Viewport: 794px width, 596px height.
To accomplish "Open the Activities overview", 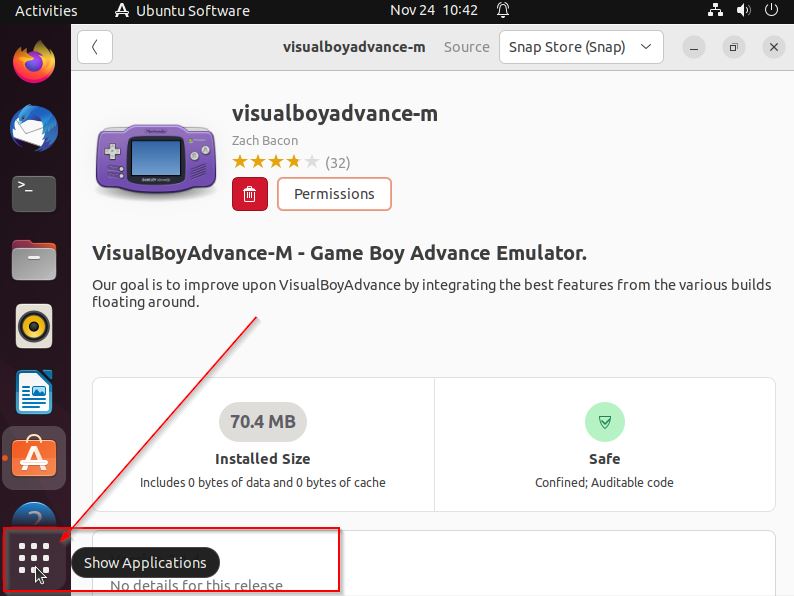I will tap(46, 11).
